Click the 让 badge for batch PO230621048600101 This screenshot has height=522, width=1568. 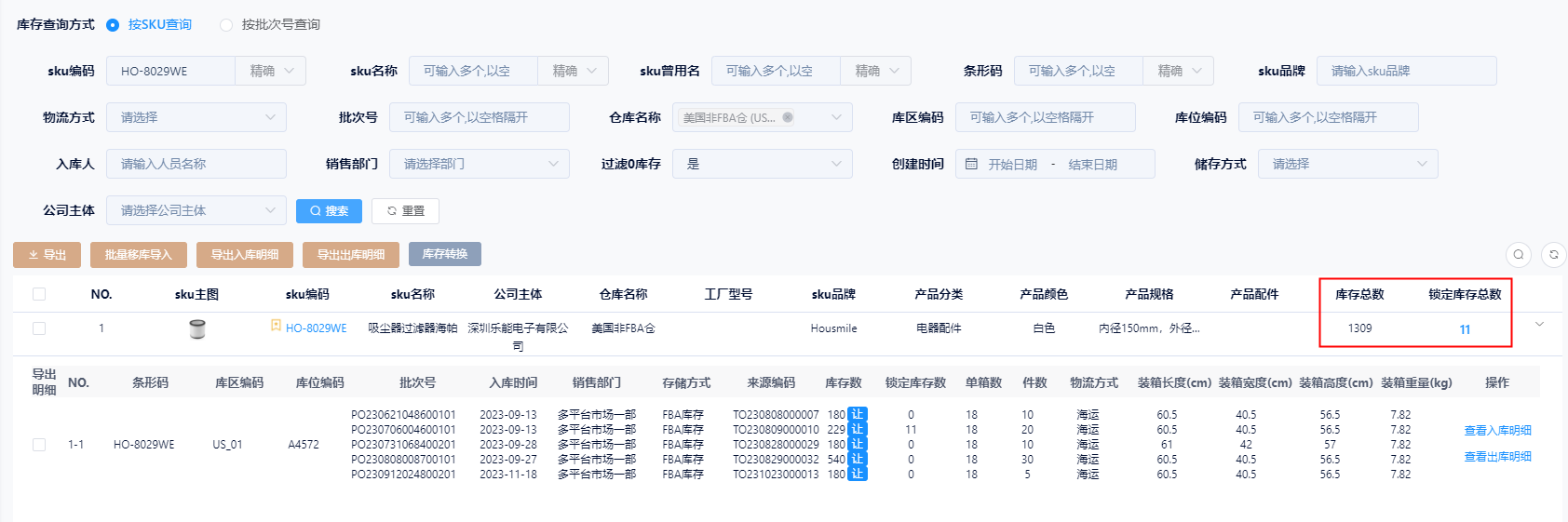point(858,414)
